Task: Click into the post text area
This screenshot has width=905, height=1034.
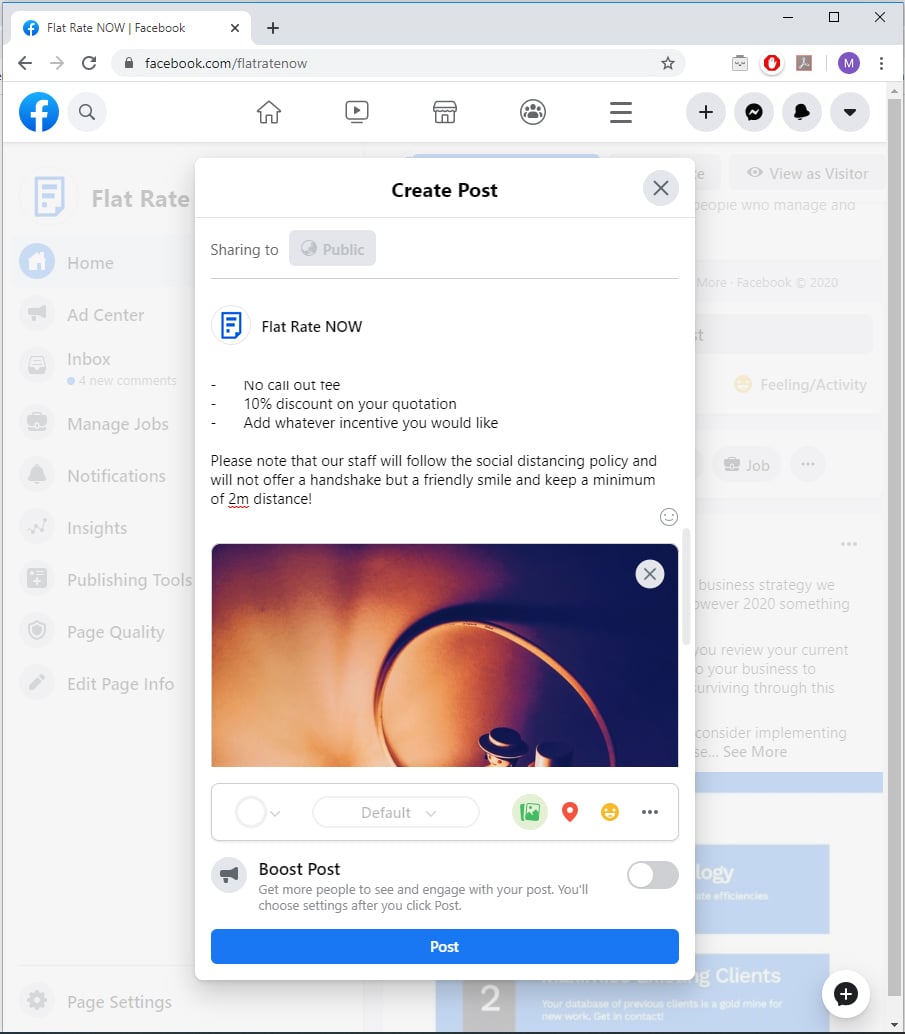Action: coord(433,442)
